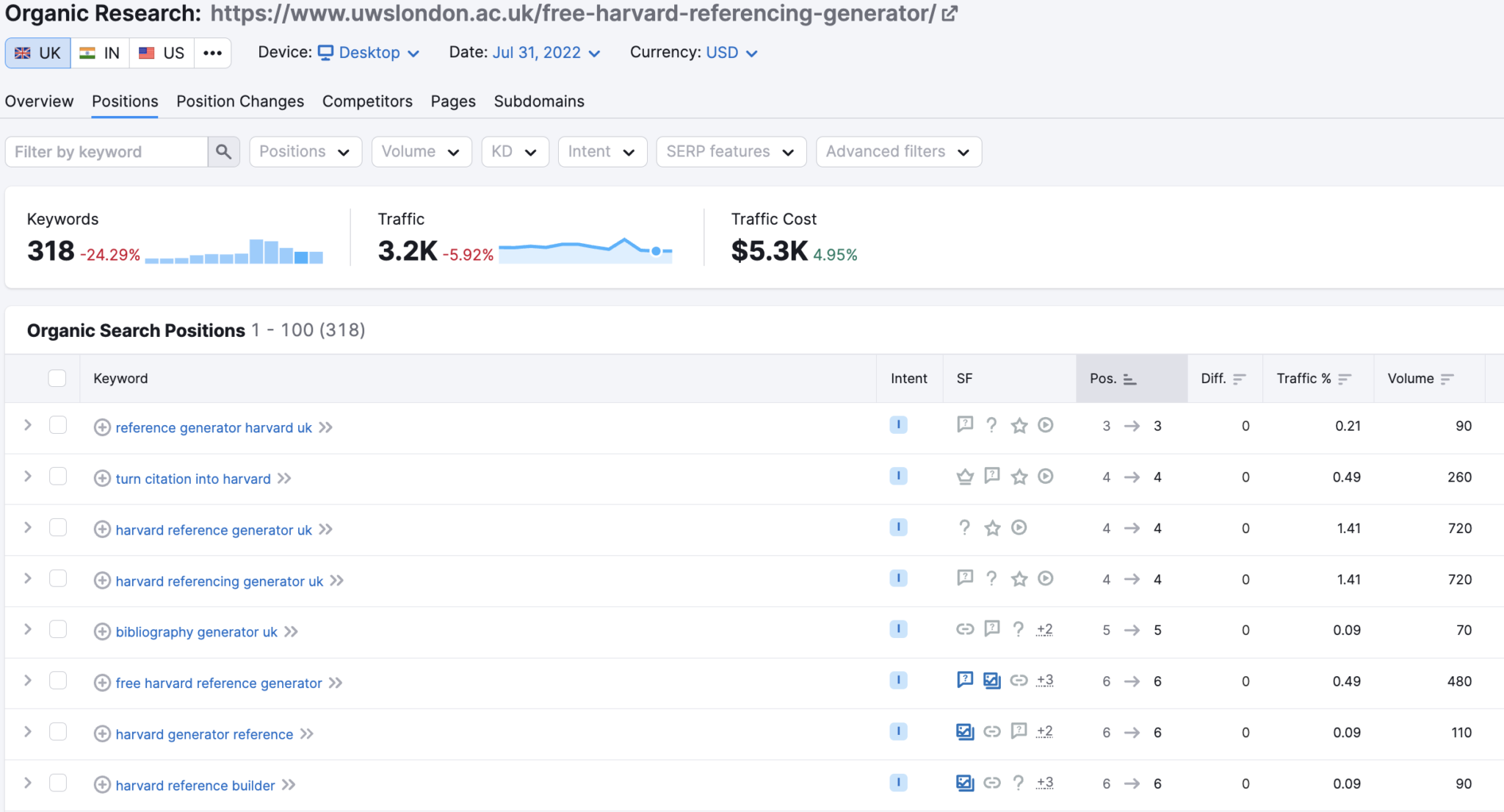The image size is (1504, 812).
Task: Click the Traffic trend line chart
Action: (585, 250)
